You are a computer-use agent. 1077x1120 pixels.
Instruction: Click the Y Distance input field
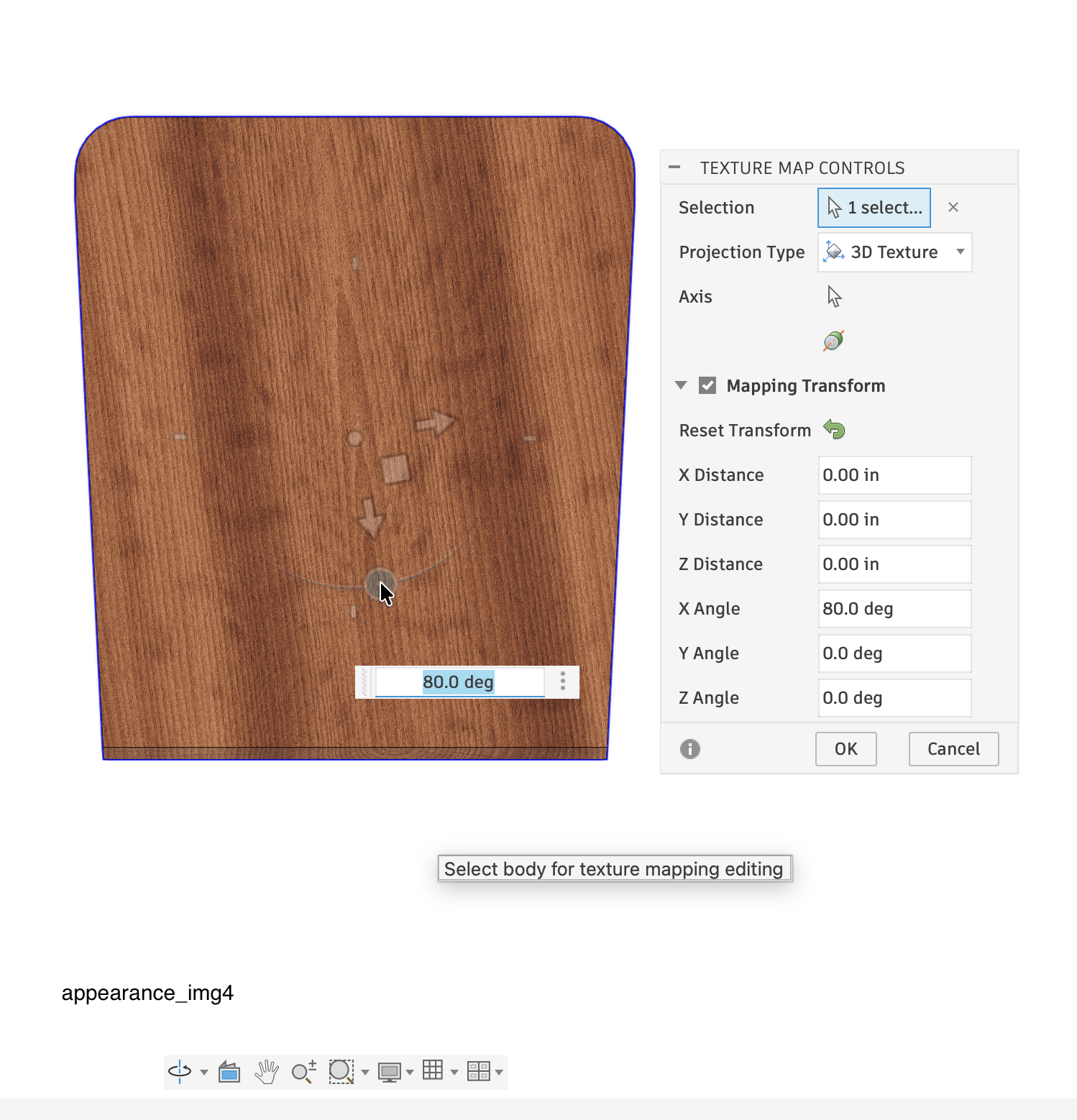coord(895,520)
